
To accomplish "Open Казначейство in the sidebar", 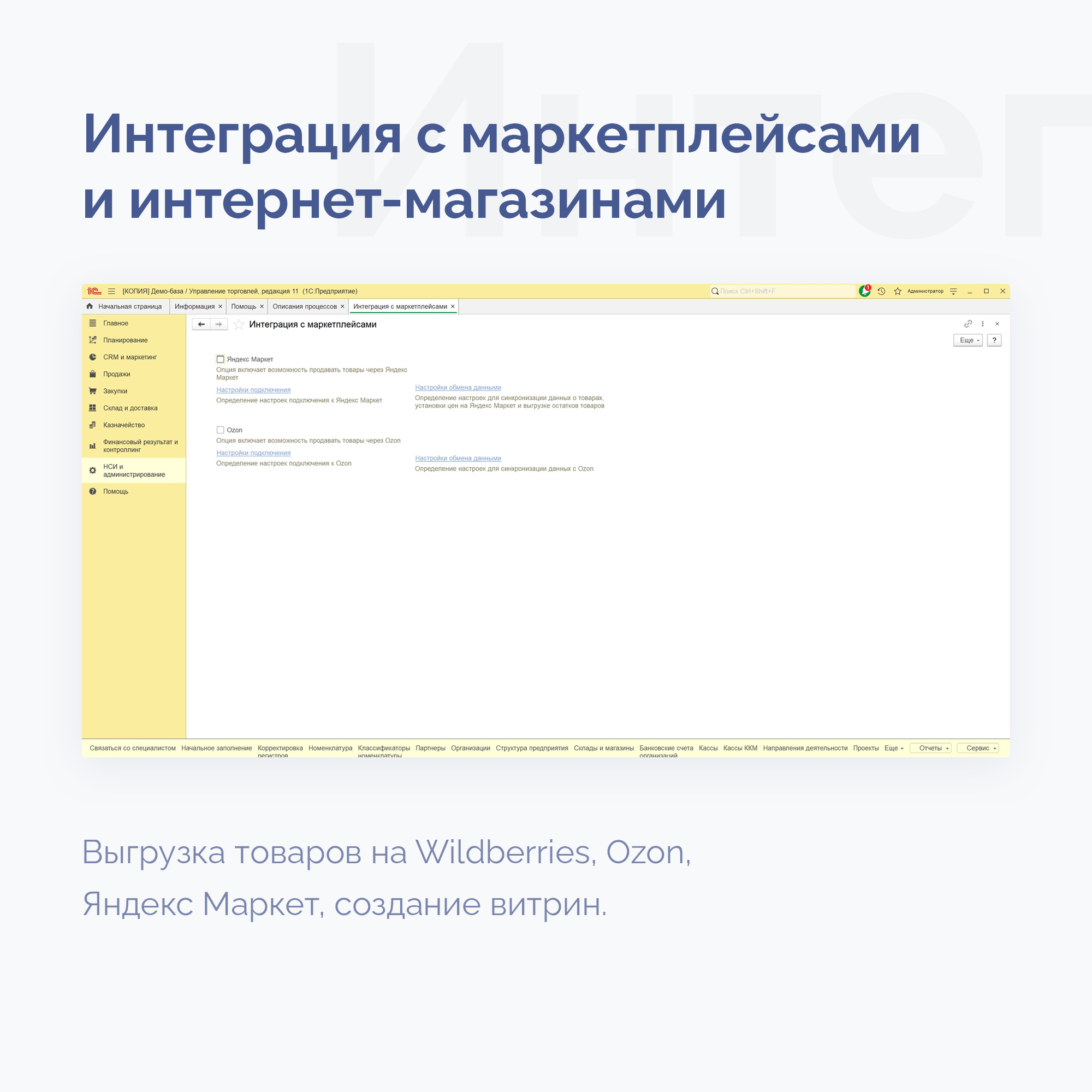I will tap(124, 424).
